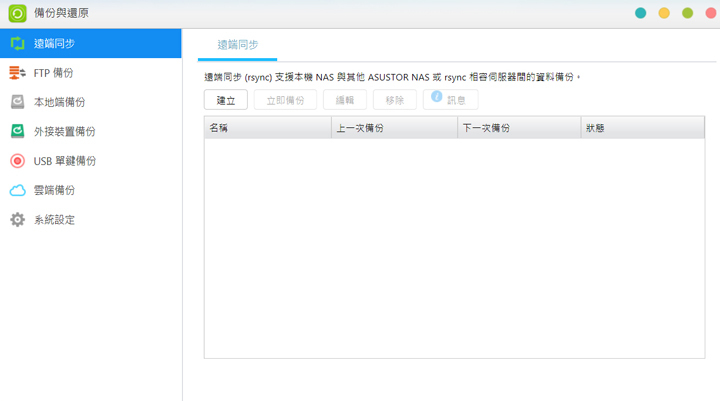
Task: Click the 本地端備份 icon
Action: coord(17,102)
